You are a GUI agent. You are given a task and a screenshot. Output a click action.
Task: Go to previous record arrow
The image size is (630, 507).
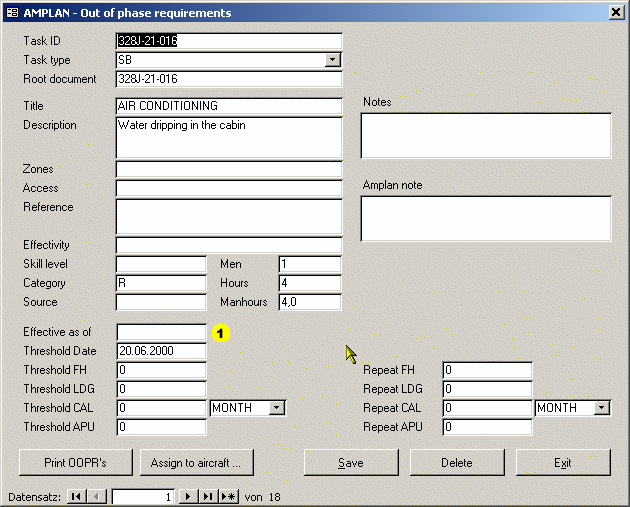click(96, 496)
